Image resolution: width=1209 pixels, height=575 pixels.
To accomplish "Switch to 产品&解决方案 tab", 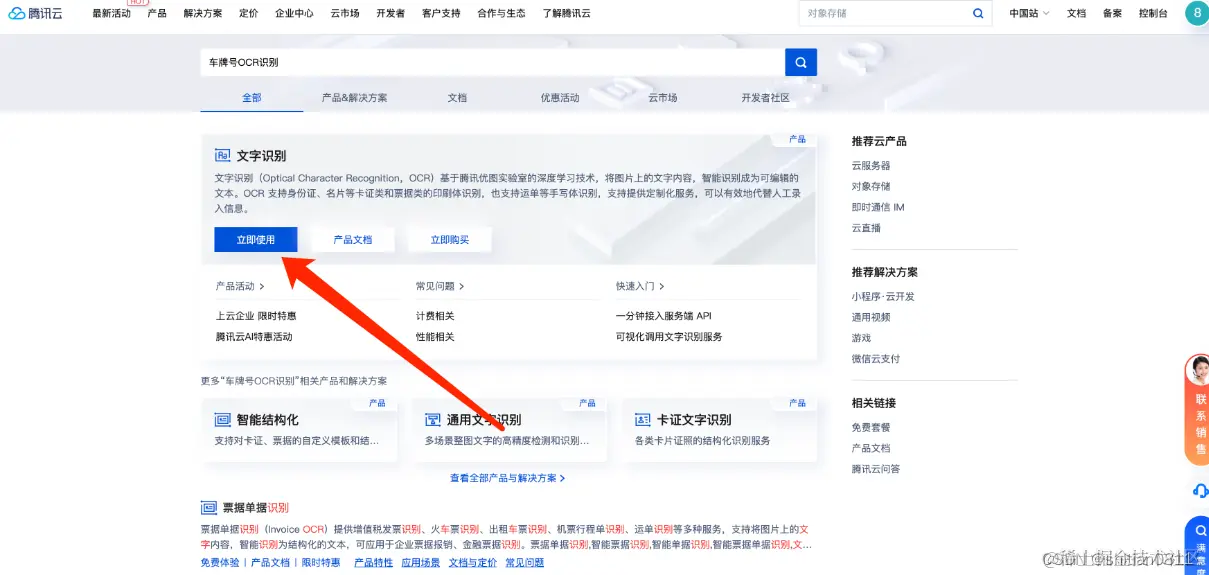I will pyautogui.click(x=354, y=98).
